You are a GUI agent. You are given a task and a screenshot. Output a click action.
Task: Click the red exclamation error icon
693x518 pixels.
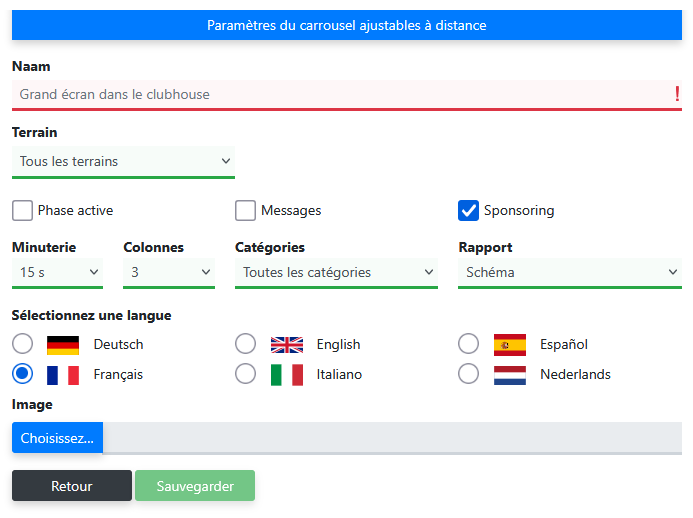pyautogui.click(x=677, y=94)
